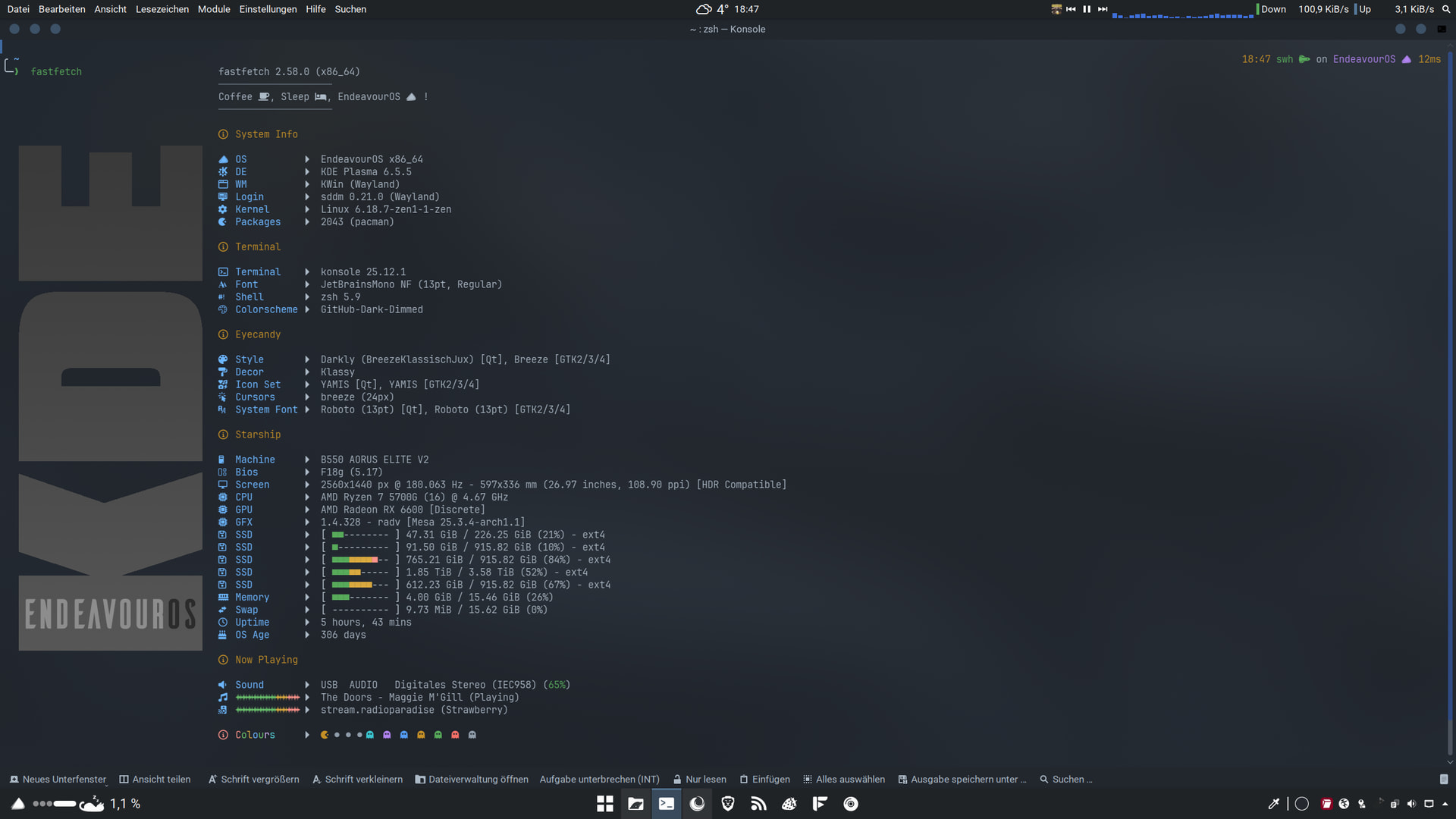The width and height of the screenshot is (1456, 819).
Task: Open the RSS feed reader icon
Action: pyautogui.click(x=758, y=804)
